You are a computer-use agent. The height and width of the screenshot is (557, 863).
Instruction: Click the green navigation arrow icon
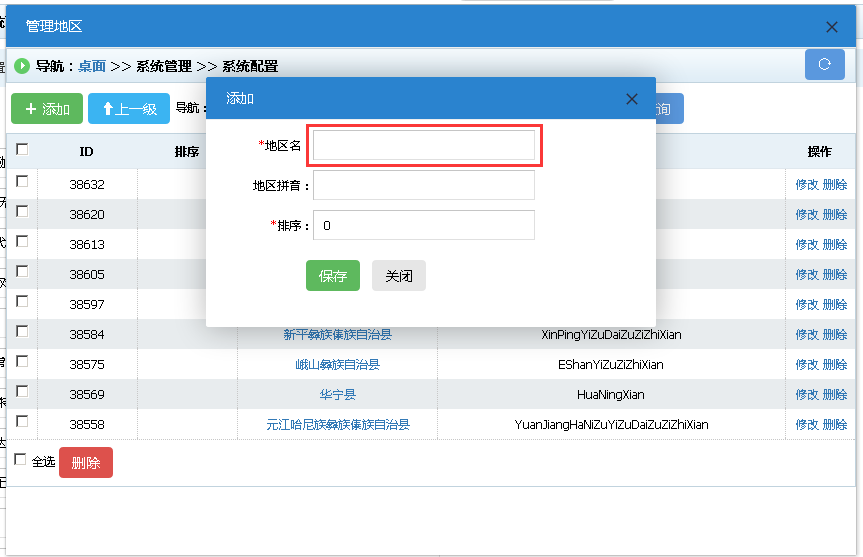22,66
